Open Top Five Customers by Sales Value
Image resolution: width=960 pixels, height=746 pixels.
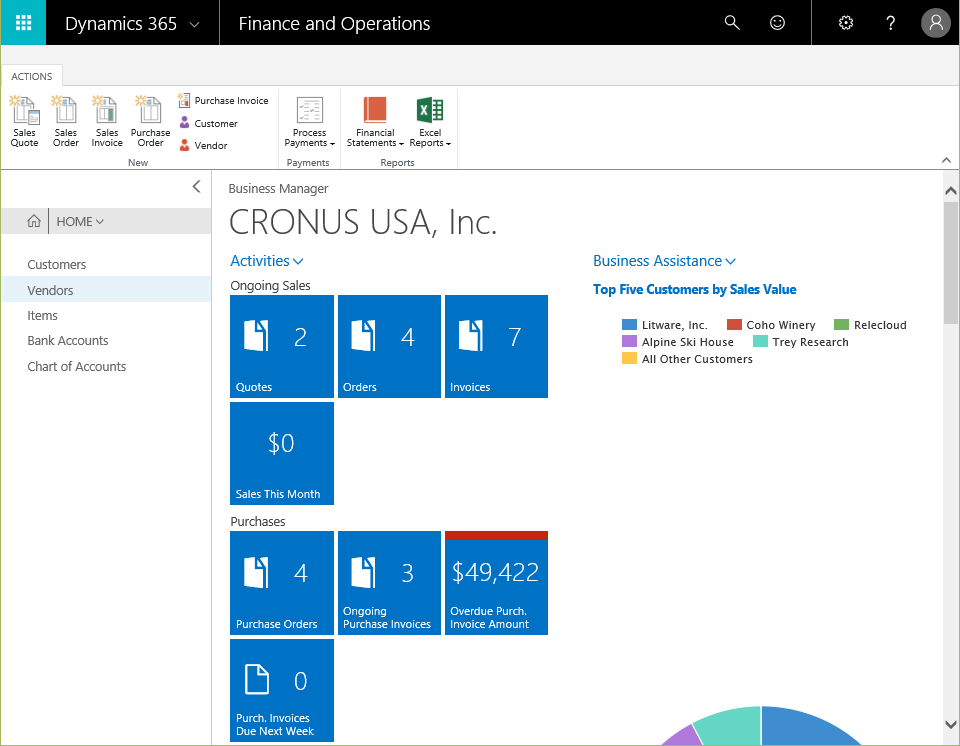tap(694, 289)
